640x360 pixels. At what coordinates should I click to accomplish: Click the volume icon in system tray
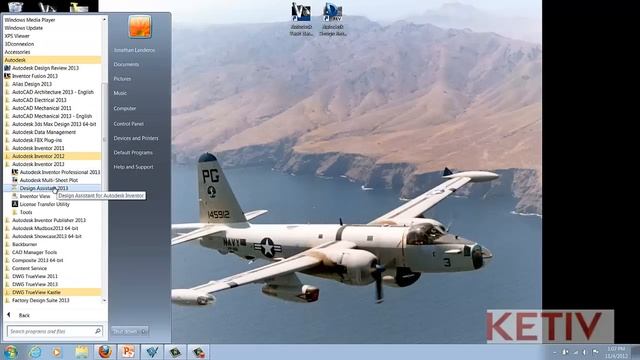point(584,352)
